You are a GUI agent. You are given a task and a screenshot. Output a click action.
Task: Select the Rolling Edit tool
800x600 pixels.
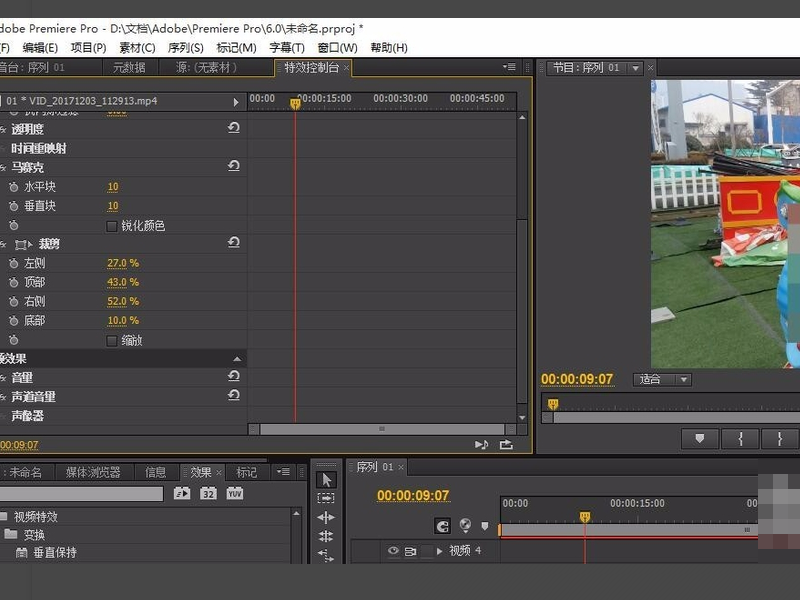click(326, 536)
